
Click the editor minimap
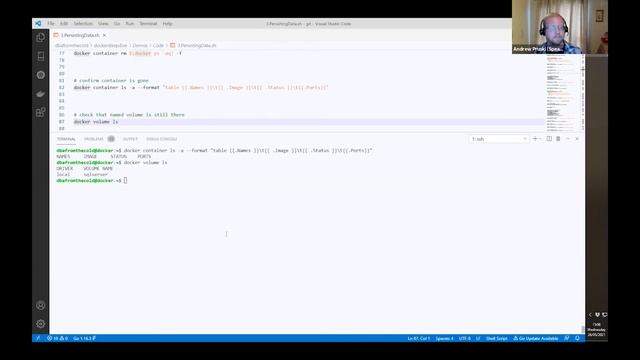(561, 93)
